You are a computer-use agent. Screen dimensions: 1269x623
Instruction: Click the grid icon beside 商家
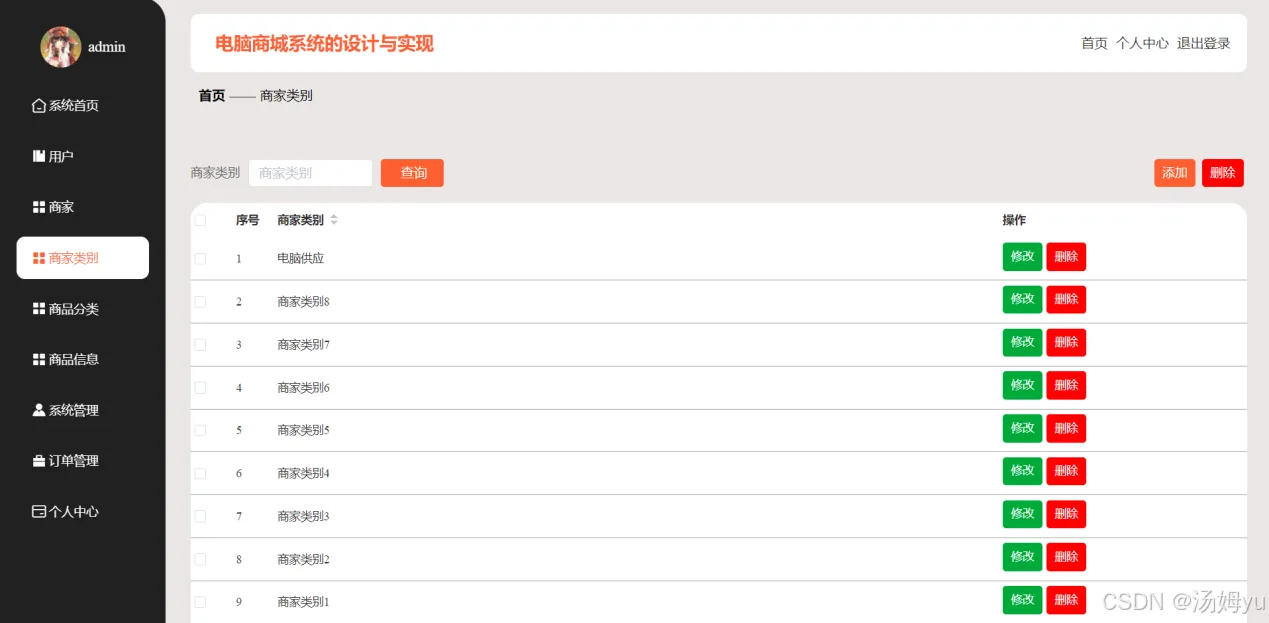tap(39, 207)
